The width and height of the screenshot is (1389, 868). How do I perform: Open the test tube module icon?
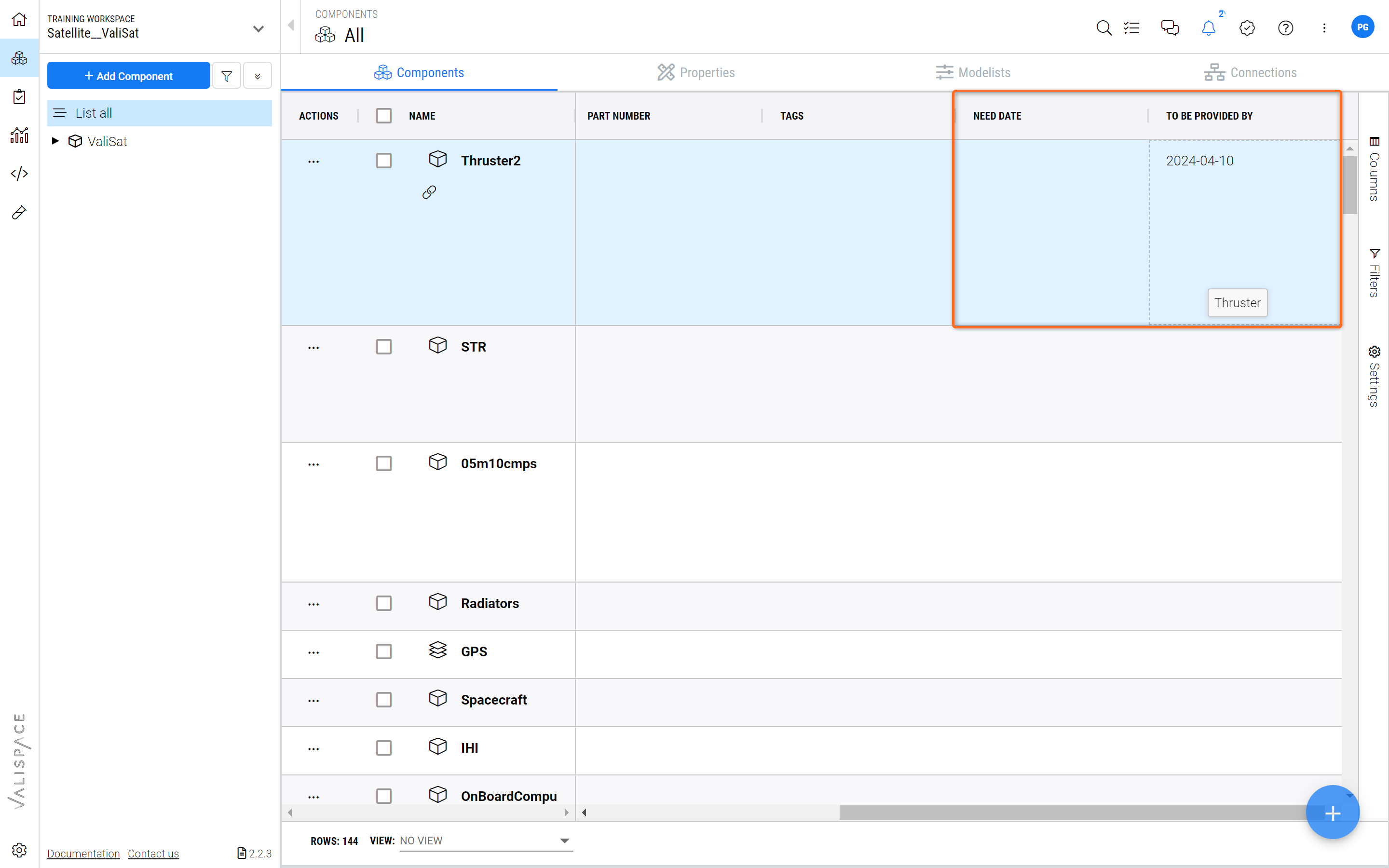click(x=19, y=212)
